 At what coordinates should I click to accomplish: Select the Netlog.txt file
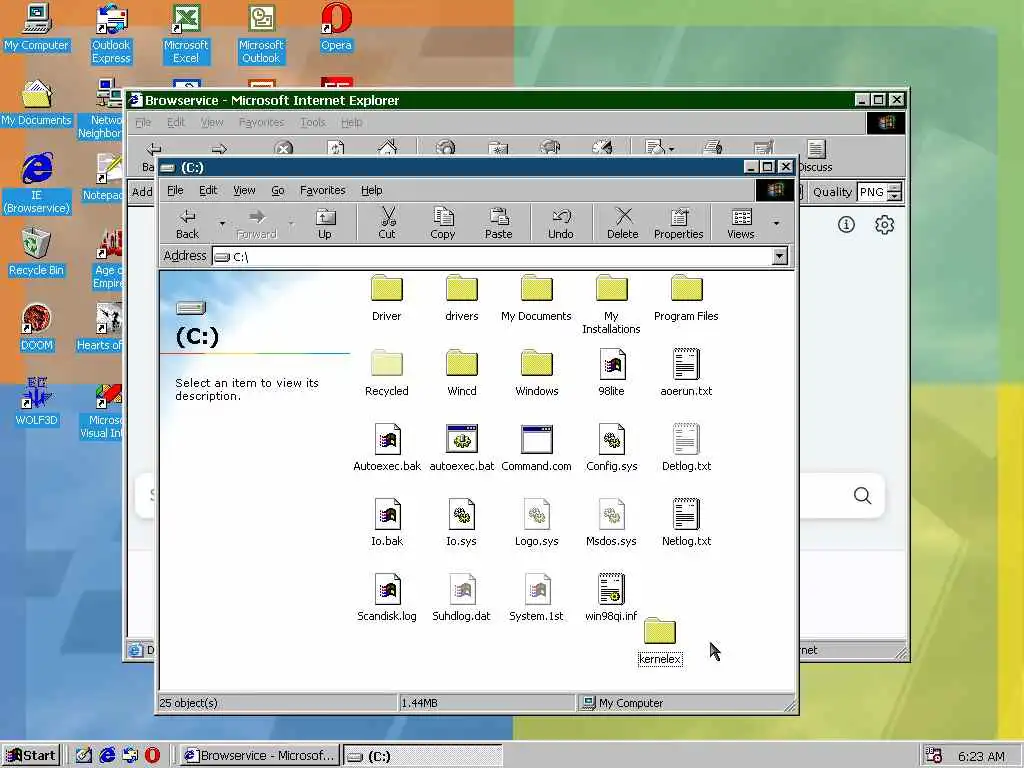(686, 523)
